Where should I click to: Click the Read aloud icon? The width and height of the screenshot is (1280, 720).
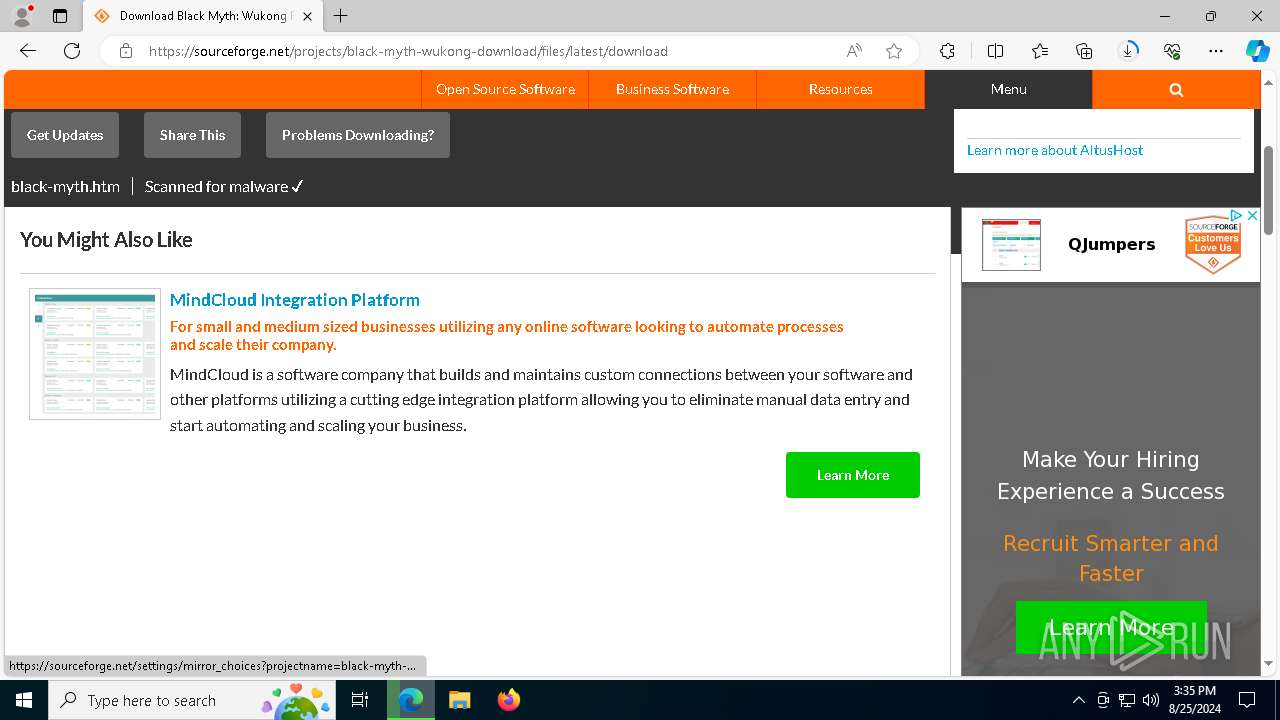(x=854, y=51)
